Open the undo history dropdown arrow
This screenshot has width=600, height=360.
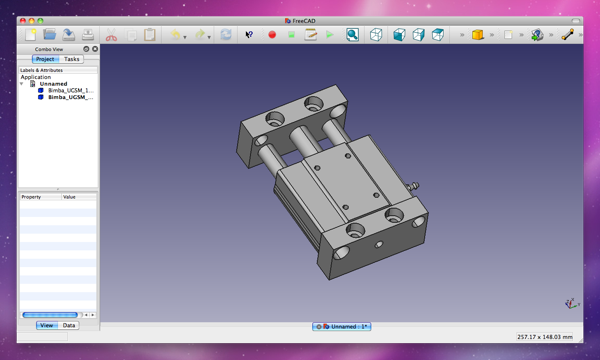[x=185, y=37]
